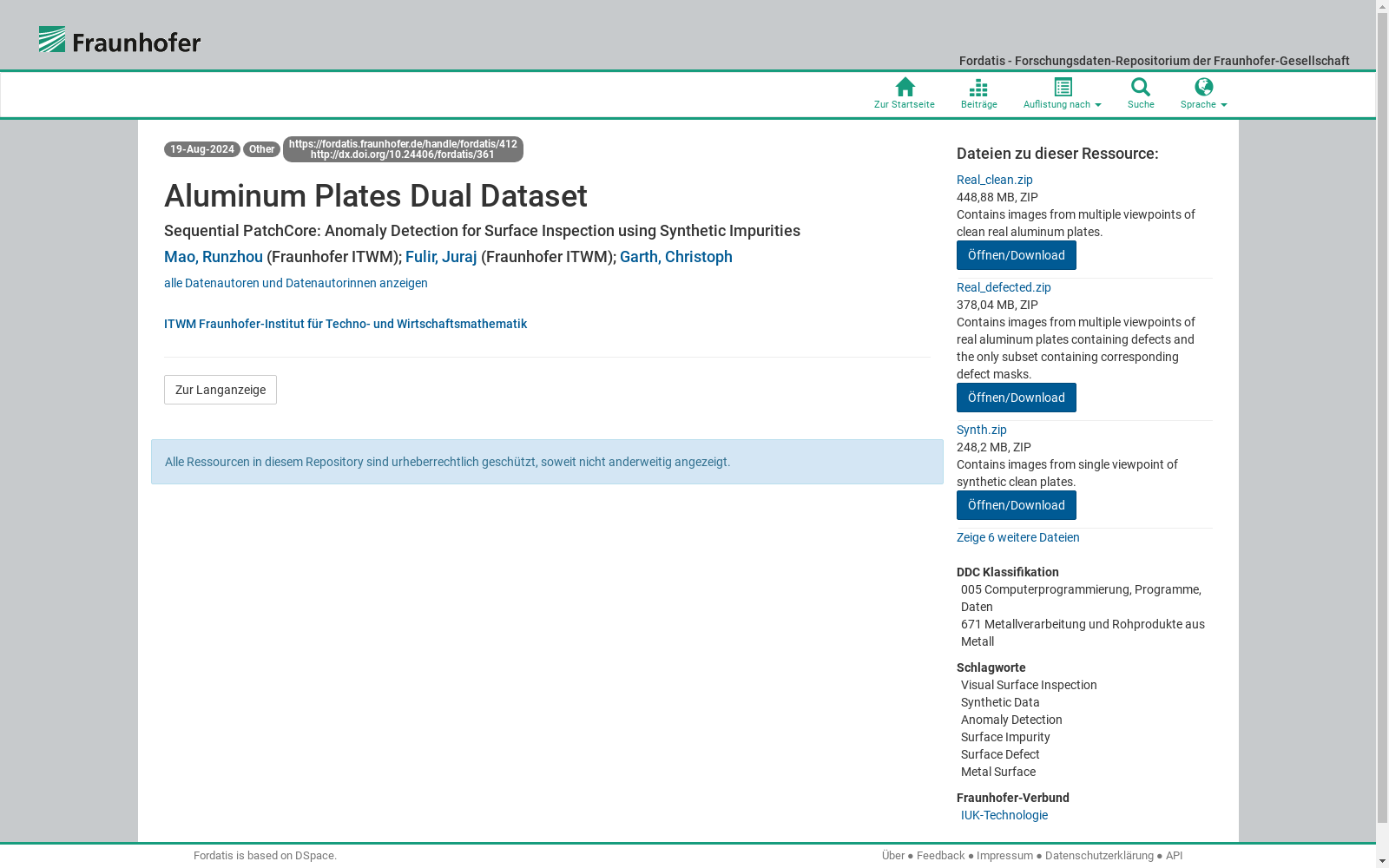
Task: Download Real_clean.zip via Öffnen/Download button
Action: pos(1017,255)
